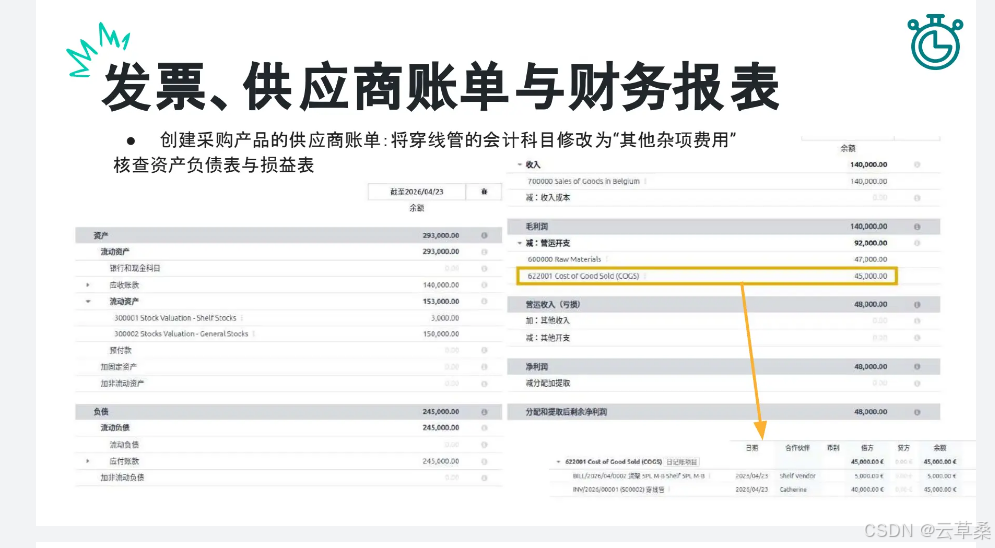Click info icon on 负债 row
Viewport: 995px width, 548px height.
pos(484,412)
